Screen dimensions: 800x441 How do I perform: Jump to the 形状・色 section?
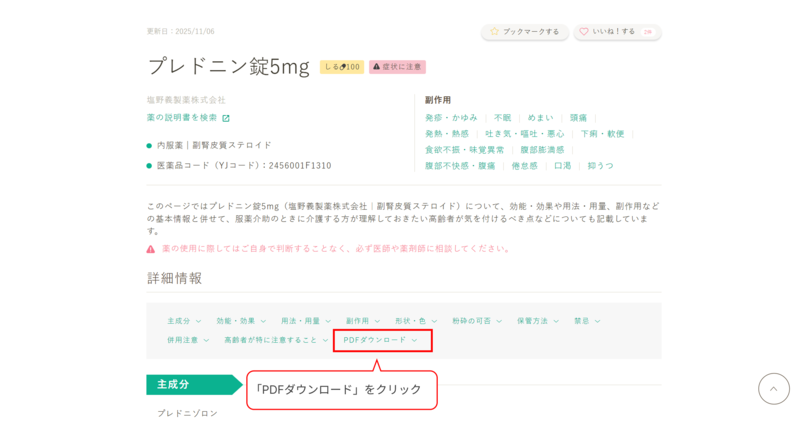416,321
